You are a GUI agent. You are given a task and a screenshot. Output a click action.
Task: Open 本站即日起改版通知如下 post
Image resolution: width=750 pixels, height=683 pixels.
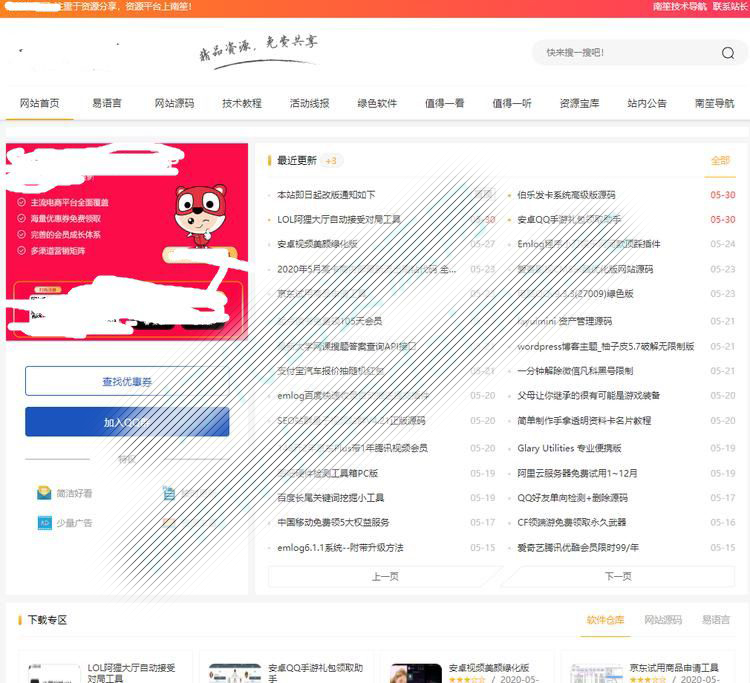pyautogui.click(x=326, y=195)
